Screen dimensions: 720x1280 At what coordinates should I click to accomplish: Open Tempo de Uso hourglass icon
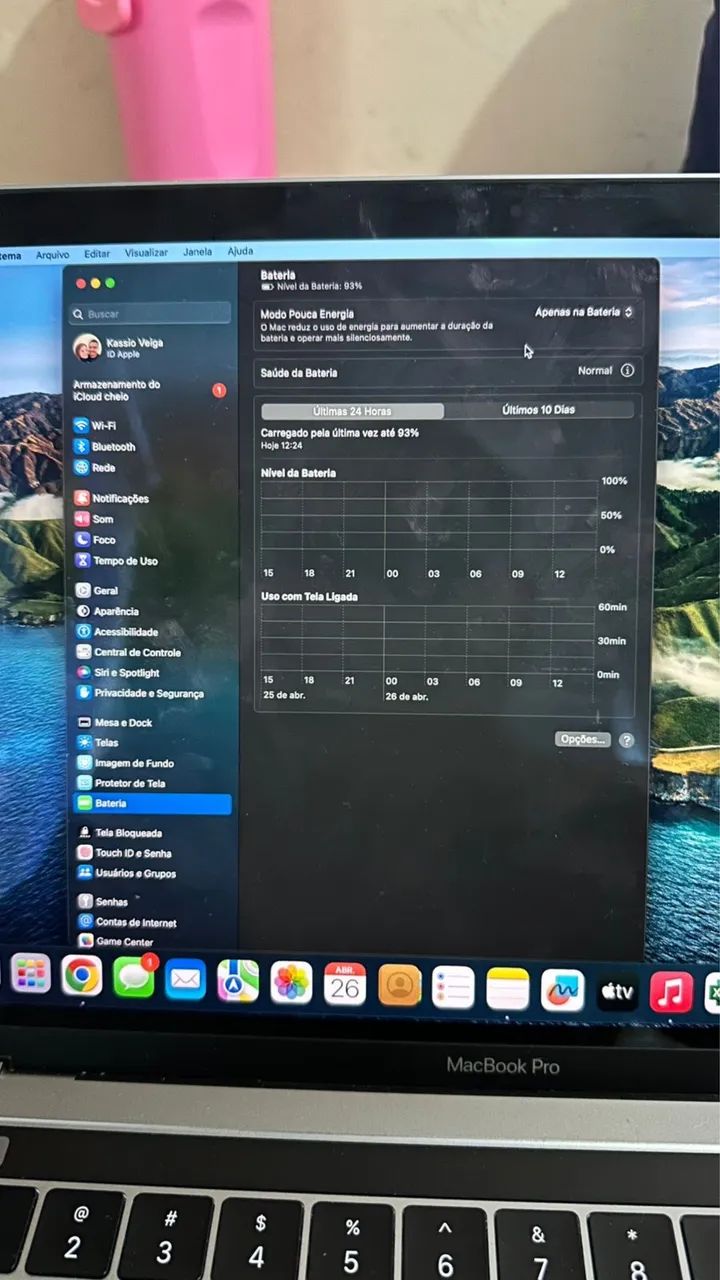pos(82,561)
